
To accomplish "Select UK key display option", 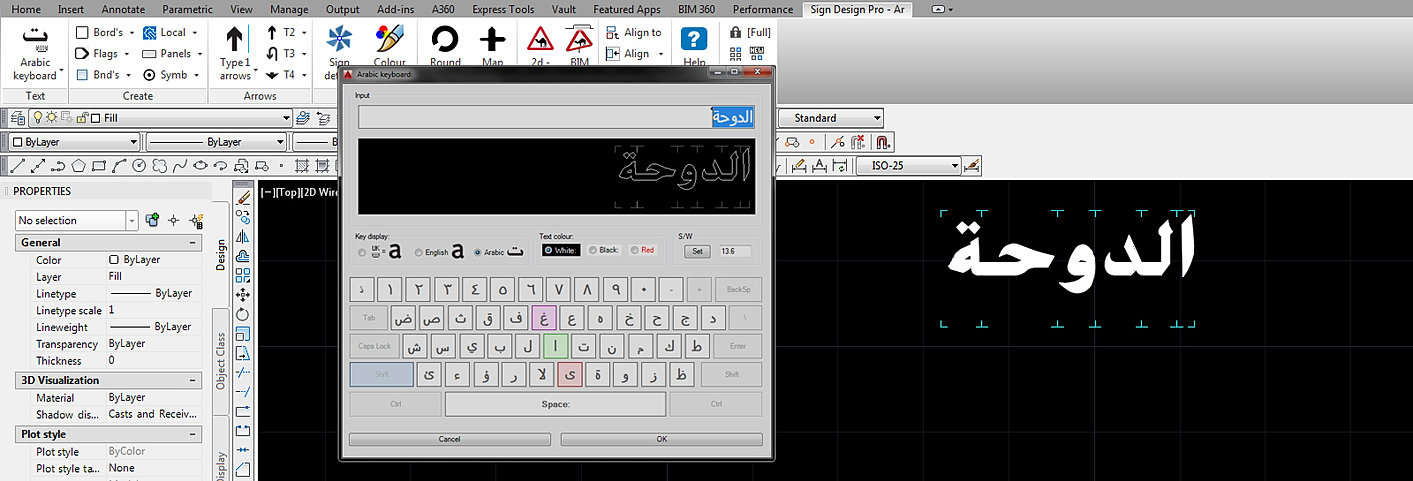I will pyautogui.click(x=362, y=253).
